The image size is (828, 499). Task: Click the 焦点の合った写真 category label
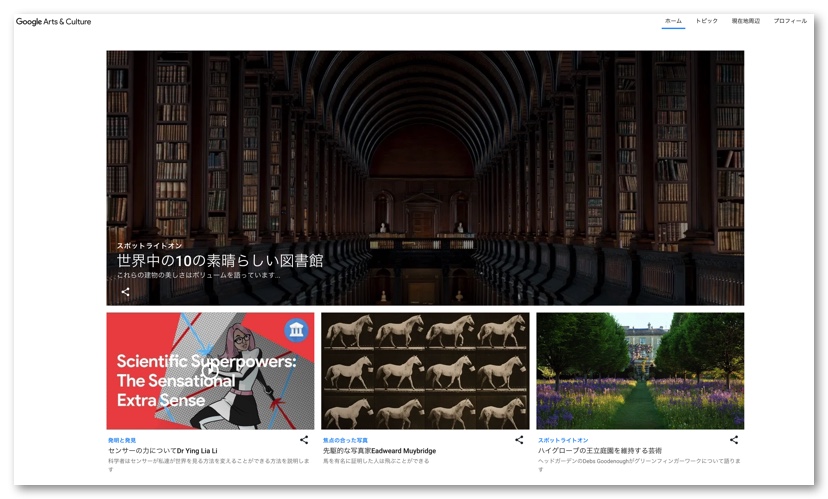click(345, 440)
